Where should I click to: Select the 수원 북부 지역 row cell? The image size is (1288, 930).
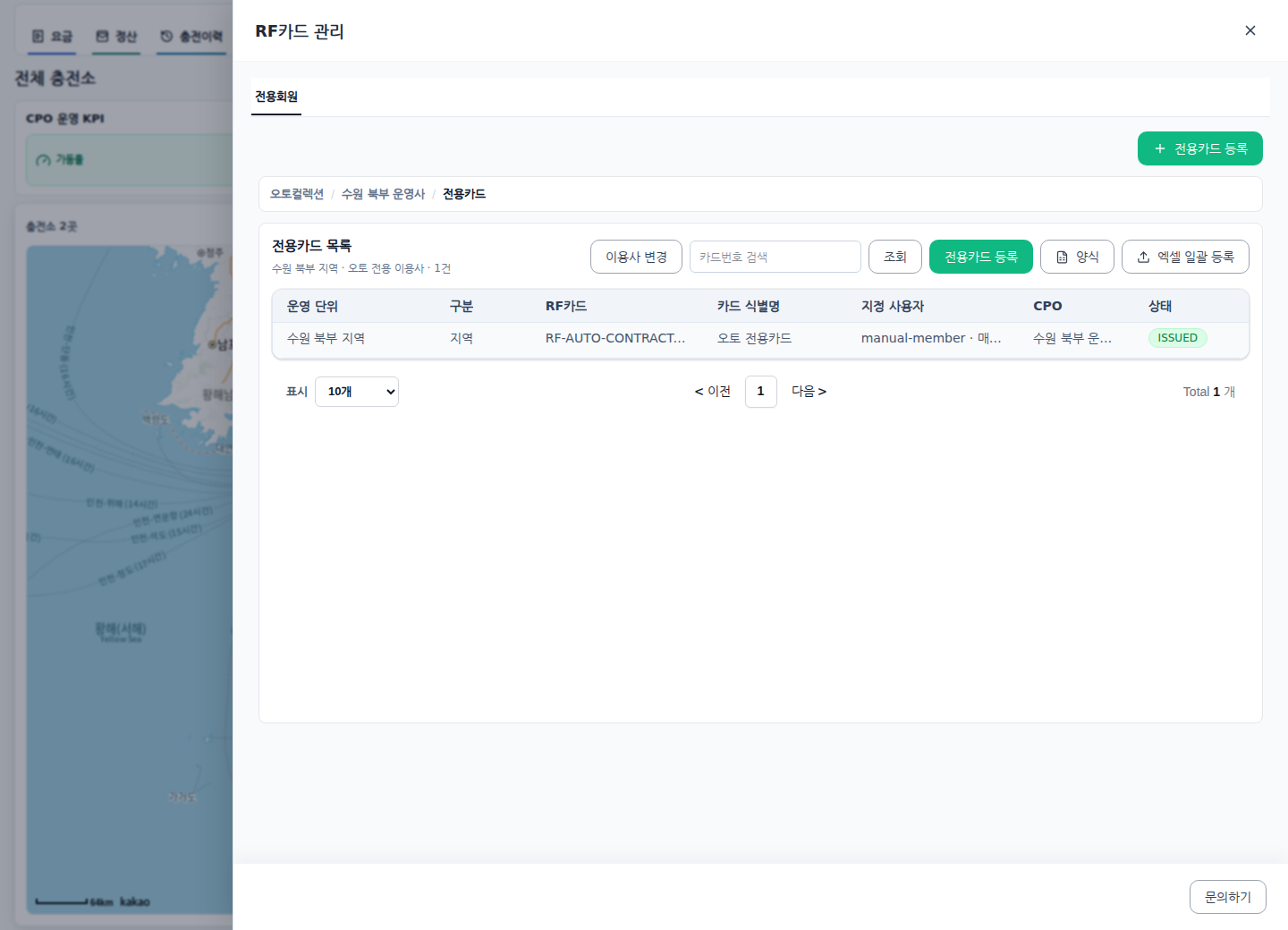(x=326, y=338)
